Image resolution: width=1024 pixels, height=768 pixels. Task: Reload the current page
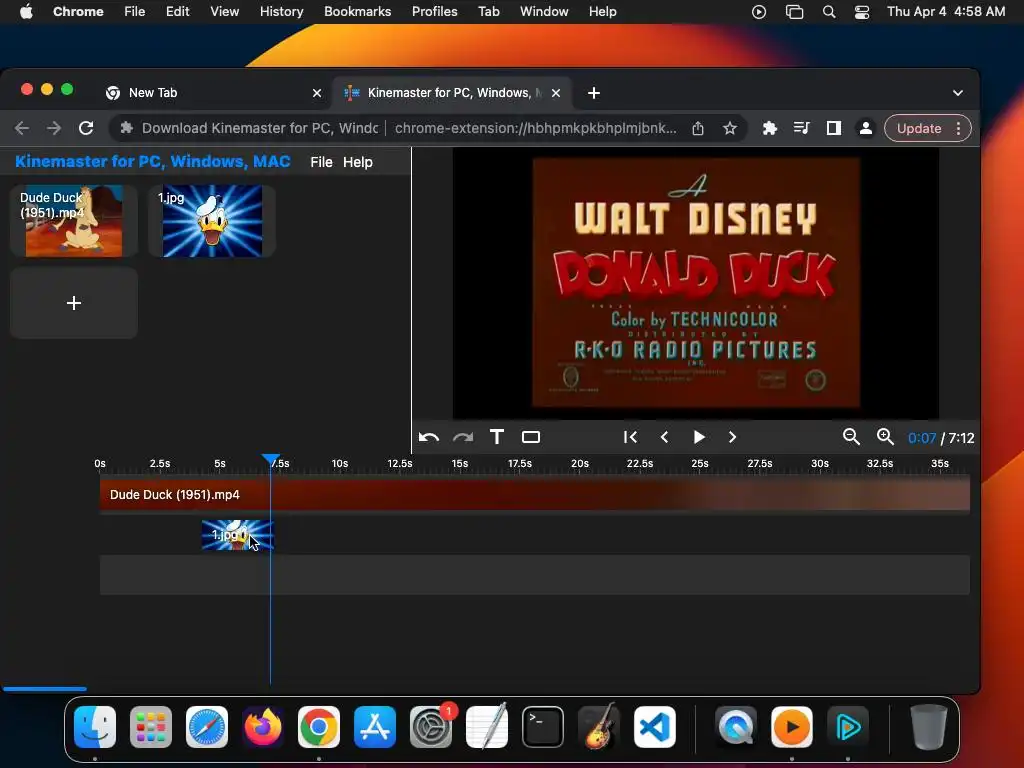86,128
